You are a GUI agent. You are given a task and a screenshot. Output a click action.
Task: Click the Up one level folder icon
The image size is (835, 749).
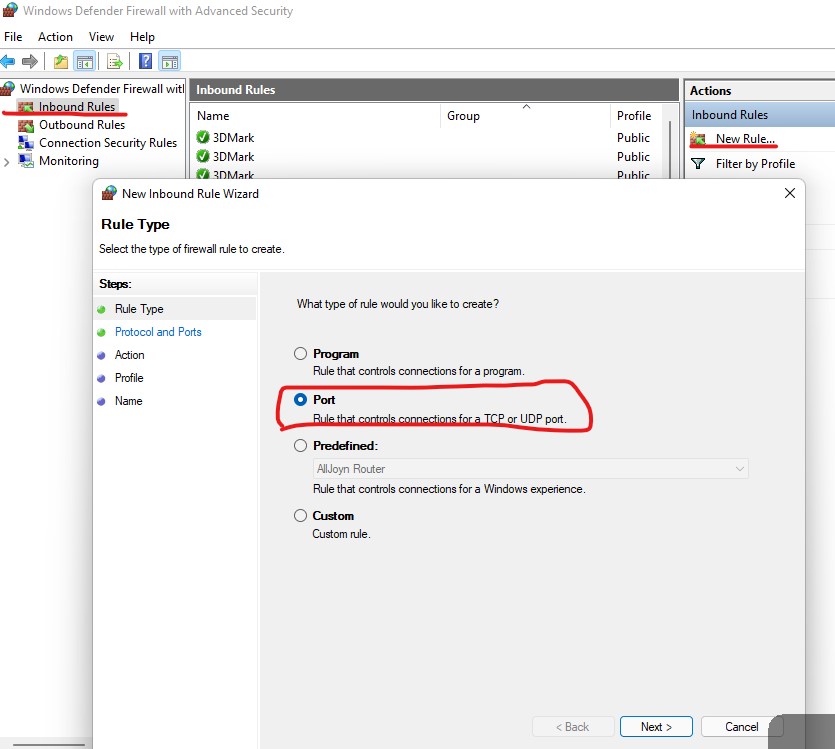[61, 62]
